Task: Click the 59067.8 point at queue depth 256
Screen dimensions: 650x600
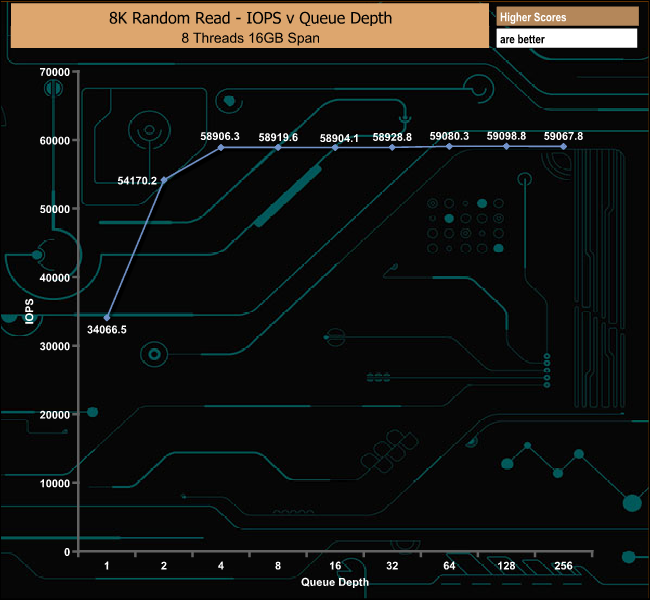Action: [563, 147]
